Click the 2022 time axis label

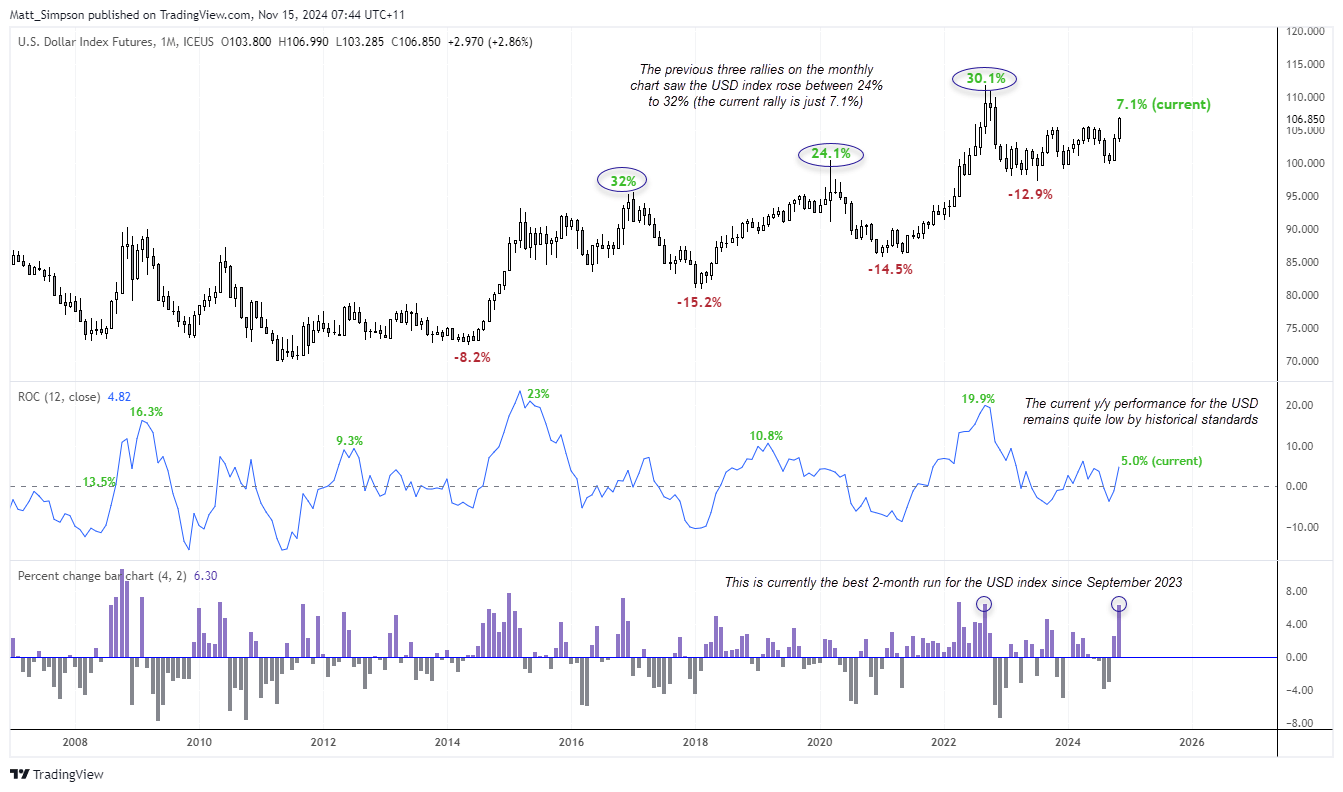pyautogui.click(x=944, y=743)
